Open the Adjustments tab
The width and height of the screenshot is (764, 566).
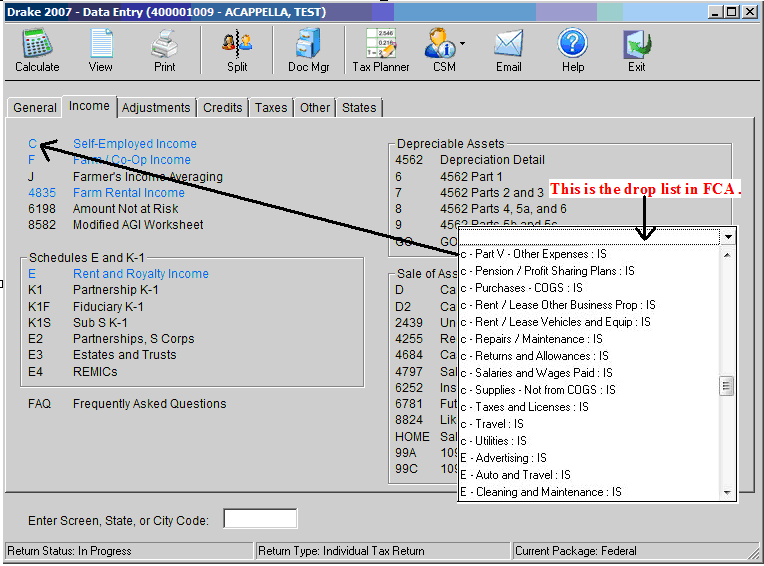coord(156,108)
